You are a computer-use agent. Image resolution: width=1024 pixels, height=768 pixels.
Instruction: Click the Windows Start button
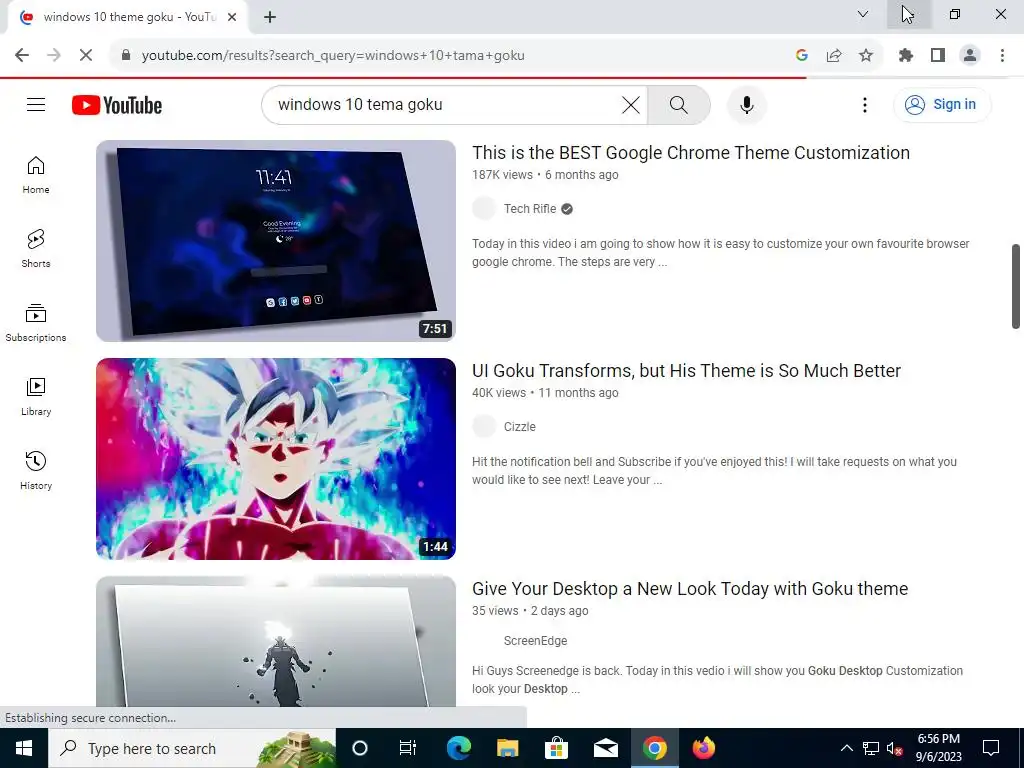click(x=24, y=748)
